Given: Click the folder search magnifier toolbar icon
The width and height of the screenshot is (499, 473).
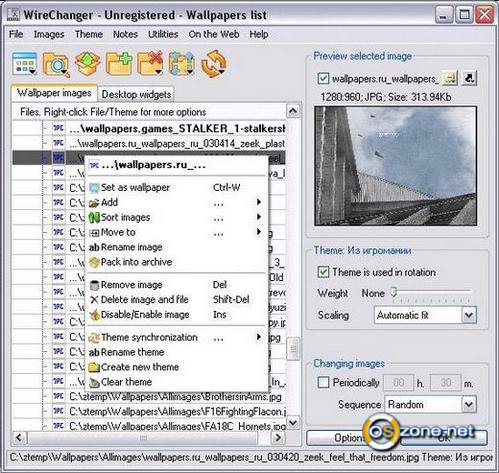Looking at the screenshot, I should (x=56, y=64).
